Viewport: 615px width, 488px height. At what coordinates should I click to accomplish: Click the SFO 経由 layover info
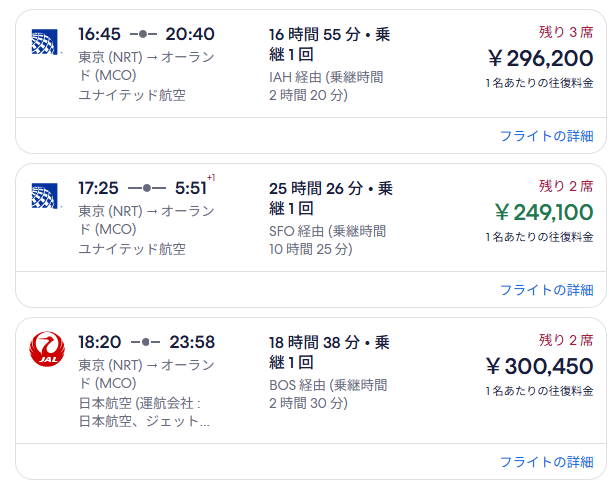point(328,240)
